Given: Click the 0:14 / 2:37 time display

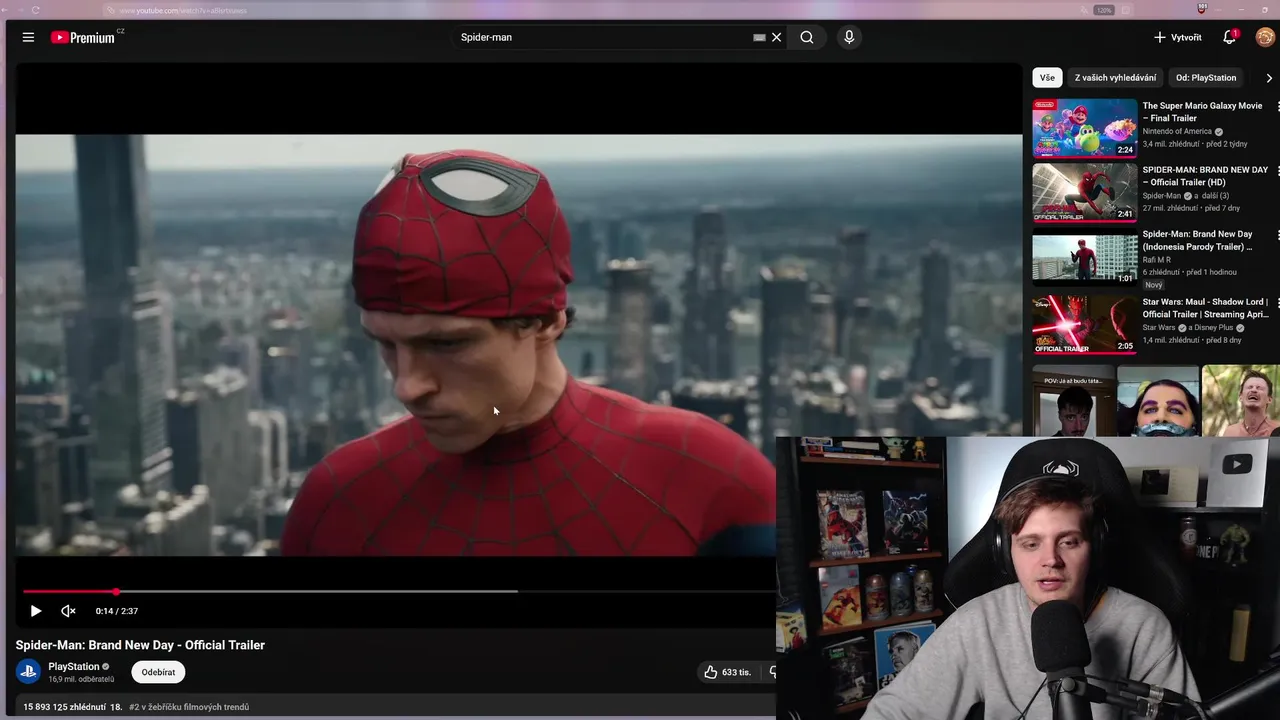Looking at the screenshot, I should (x=117, y=611).
